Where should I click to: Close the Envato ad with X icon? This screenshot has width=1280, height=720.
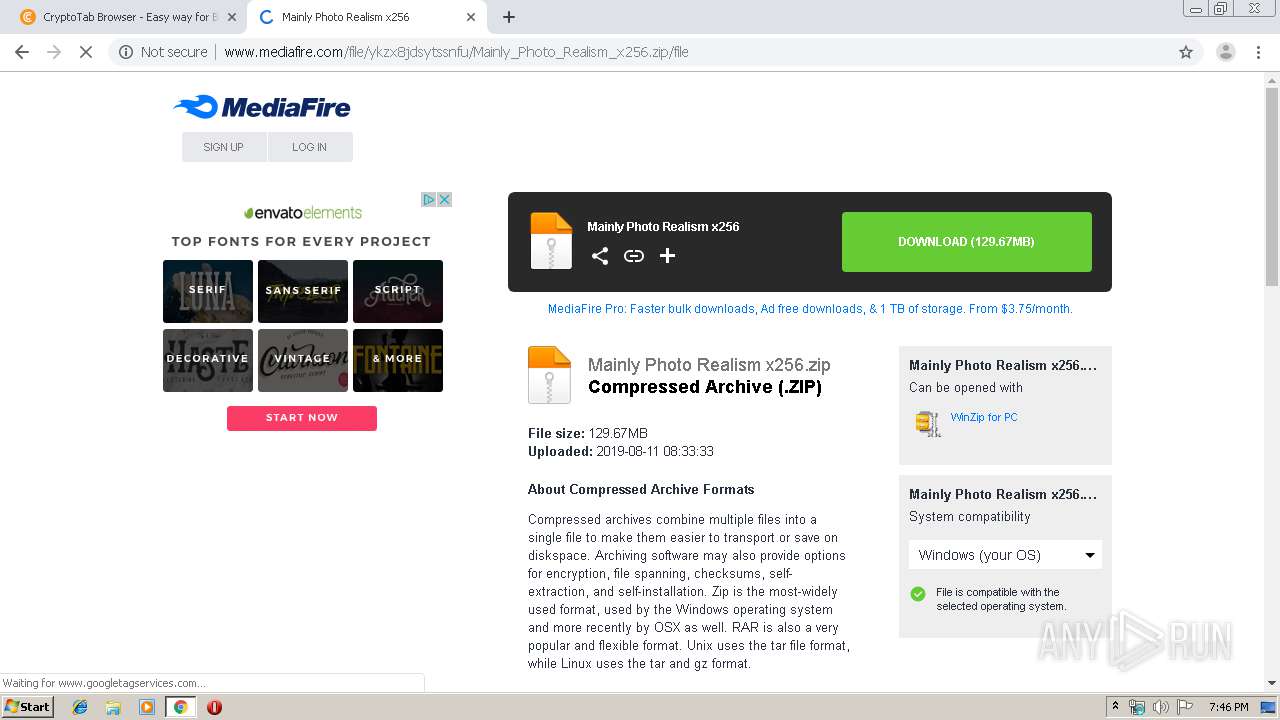click(444, 200)
